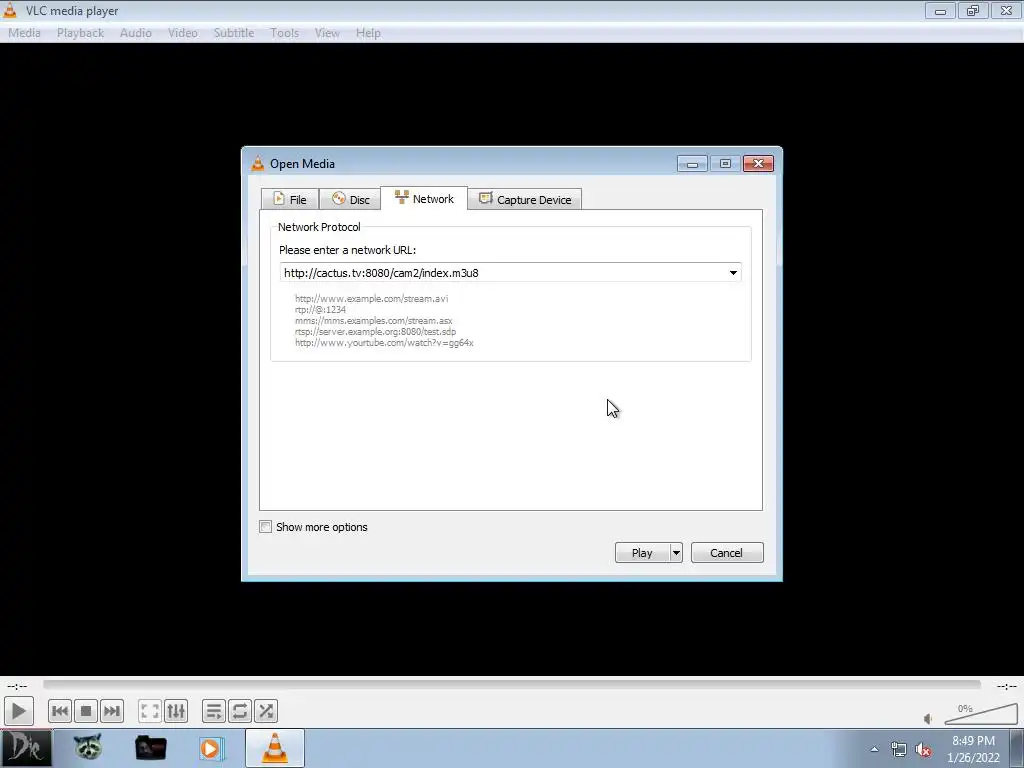Close the Open Media dialog
Image resolution: width=1024 pixels, height=768 pixels.
[x=758, y=163]
